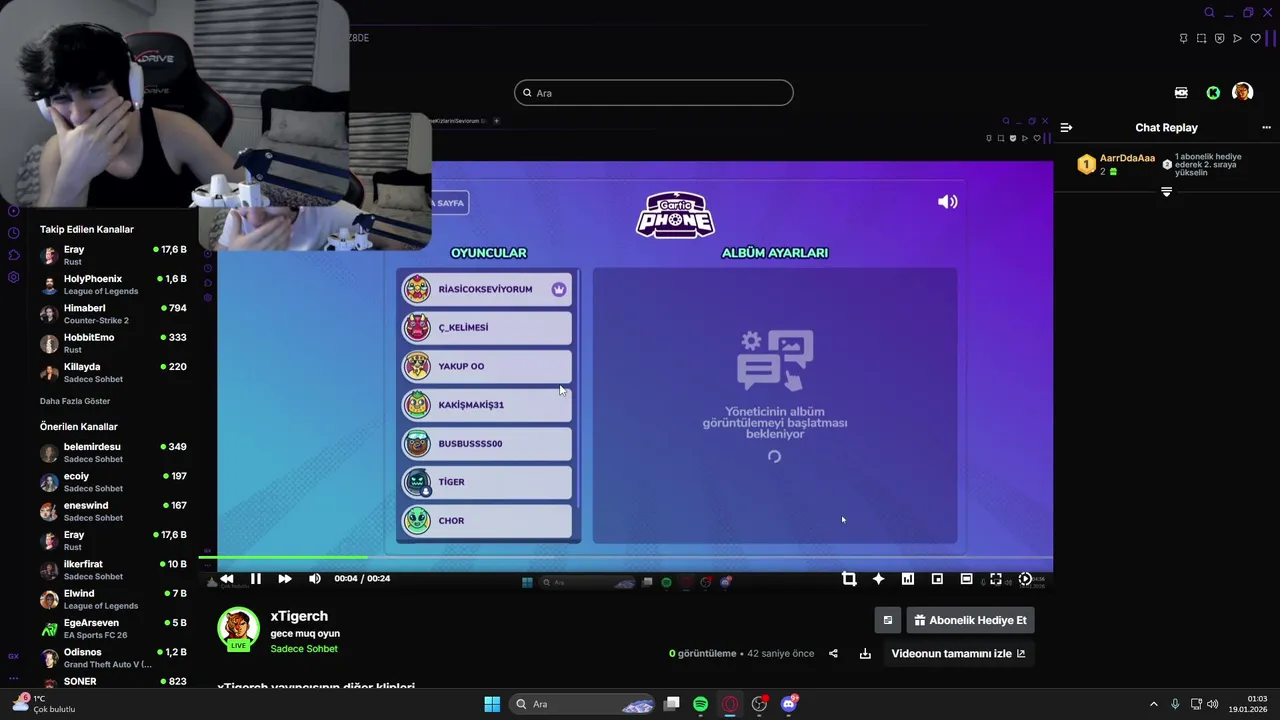Open the xTigerch channel name link
Screen dimensions: 1280x720
(x=299, y=616)
